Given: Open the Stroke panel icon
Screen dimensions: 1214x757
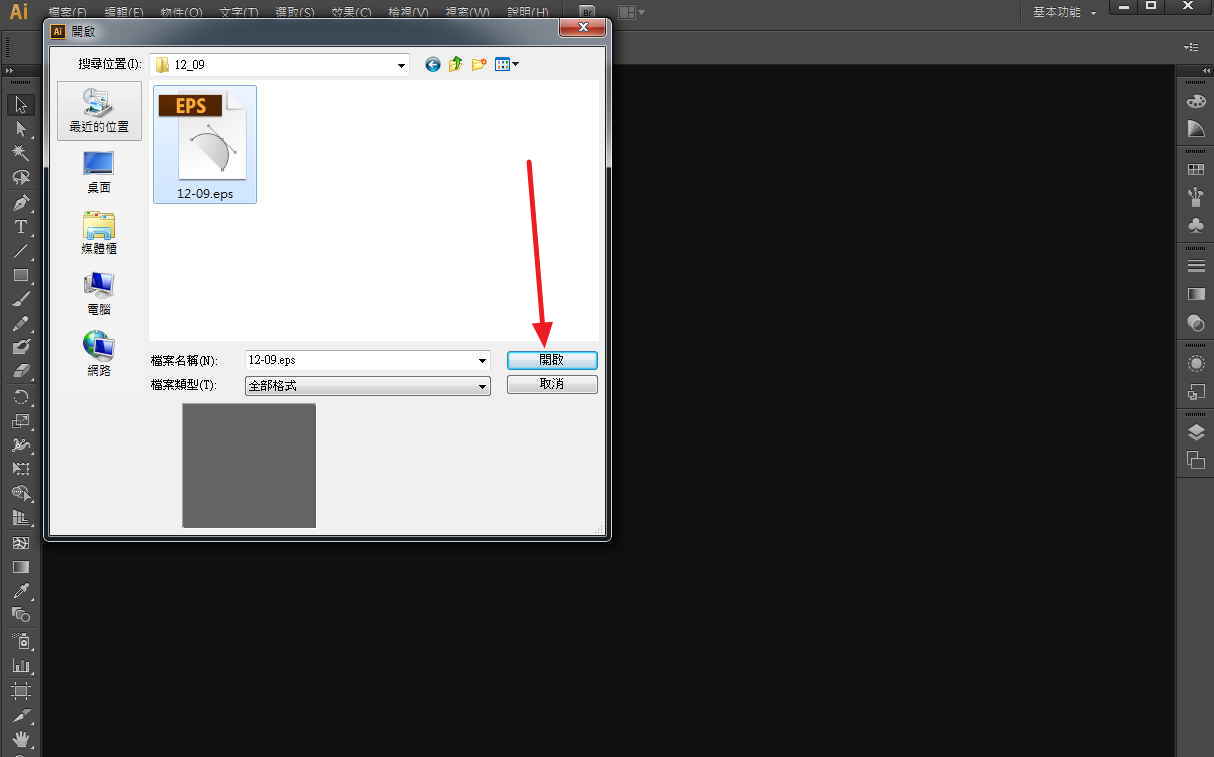Looking at the screenshot, I should pos(1195,266).
